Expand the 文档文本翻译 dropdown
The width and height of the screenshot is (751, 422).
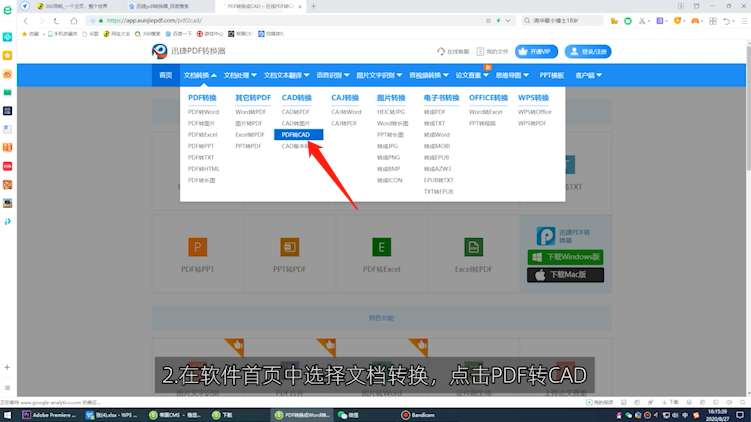(286, 75)
